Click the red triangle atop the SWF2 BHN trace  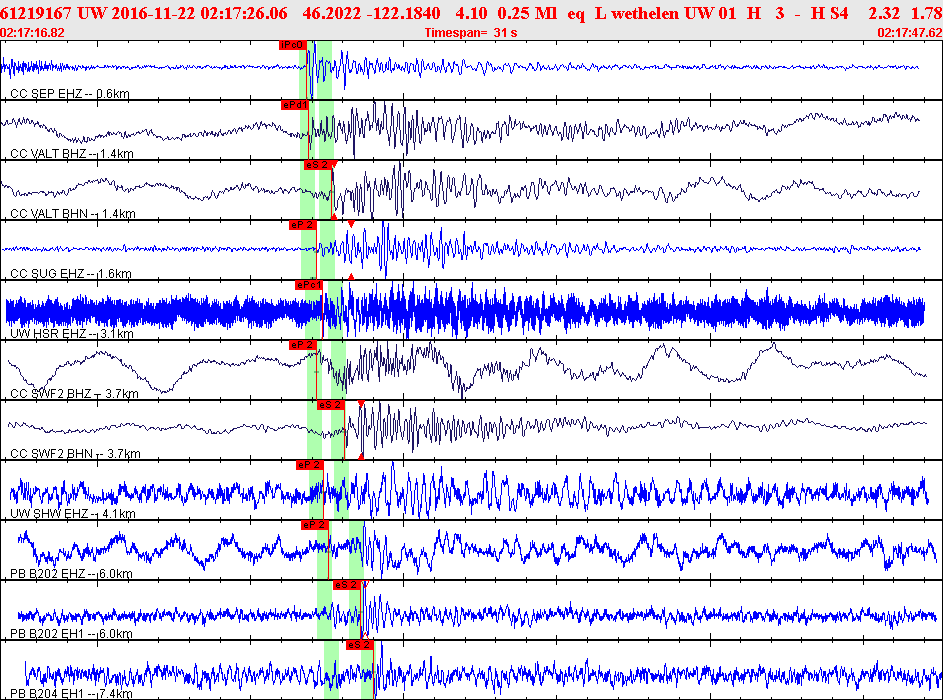(x=361, y=404)
